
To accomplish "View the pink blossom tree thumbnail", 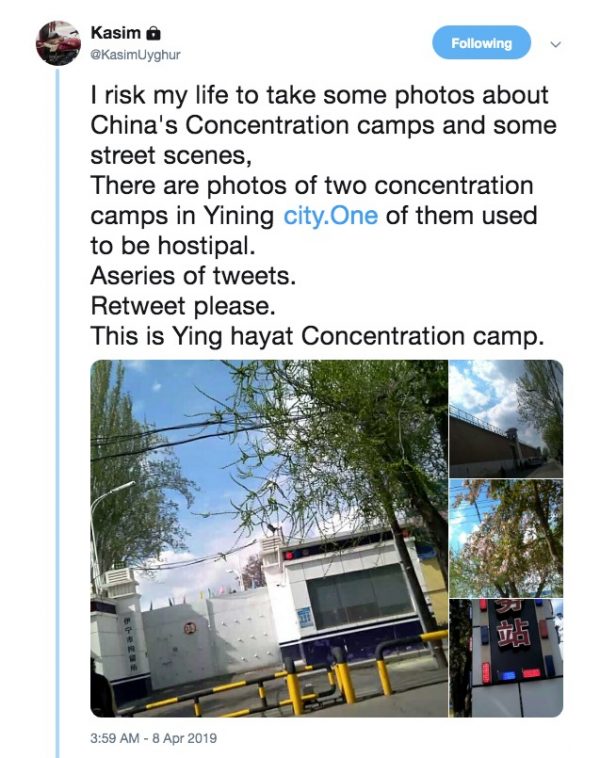I will click(506, 538).
